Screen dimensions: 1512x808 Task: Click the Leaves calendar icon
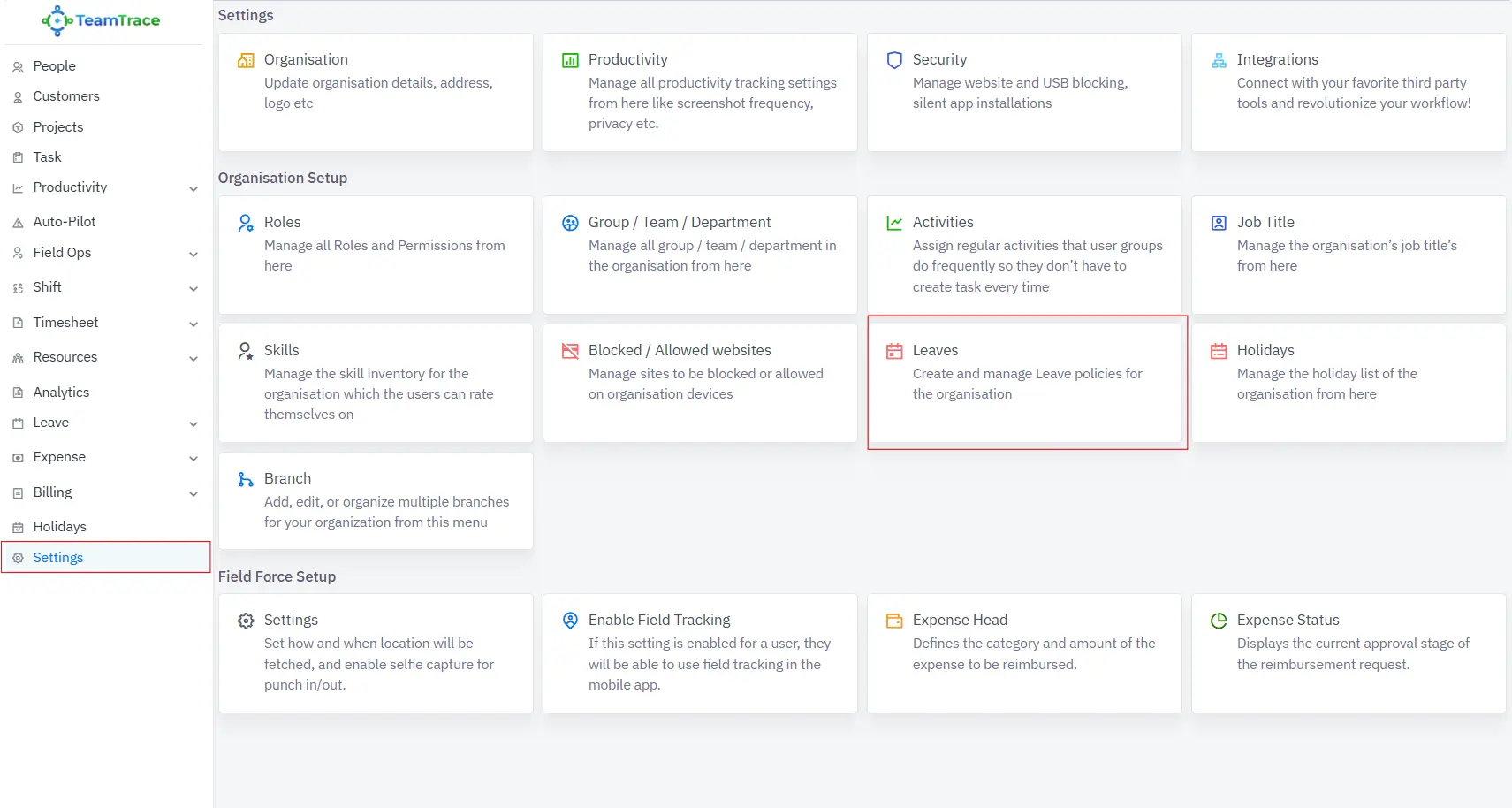point(894,351)
